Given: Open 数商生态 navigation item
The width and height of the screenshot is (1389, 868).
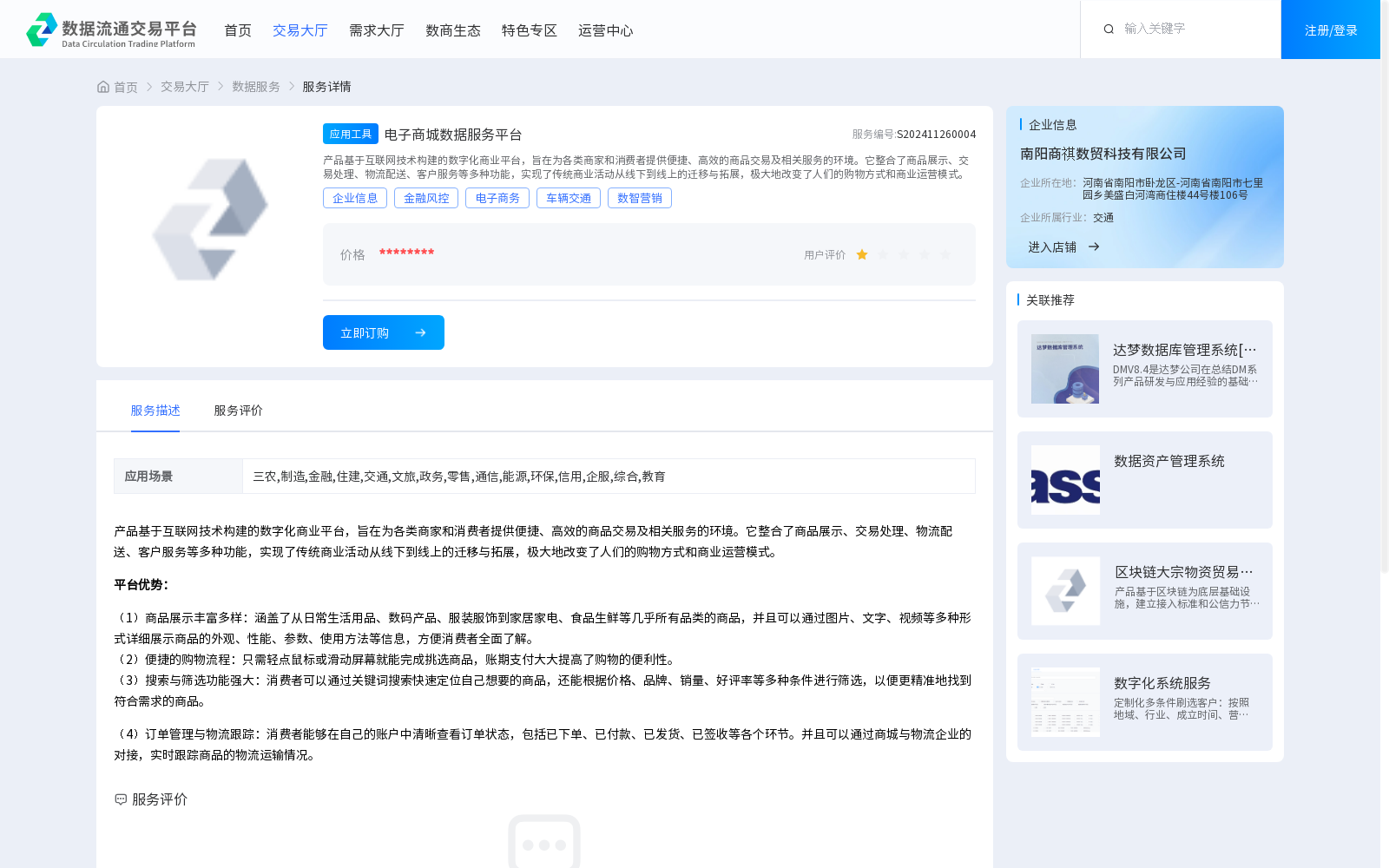Looking at the screenshot, I should tap(453, 30).
